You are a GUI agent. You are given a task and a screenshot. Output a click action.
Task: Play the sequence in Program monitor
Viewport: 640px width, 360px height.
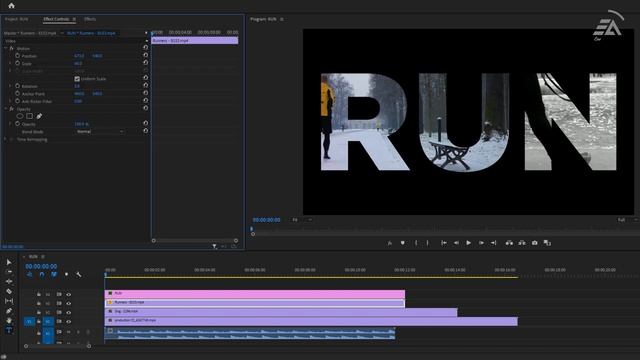coord(469,243)
